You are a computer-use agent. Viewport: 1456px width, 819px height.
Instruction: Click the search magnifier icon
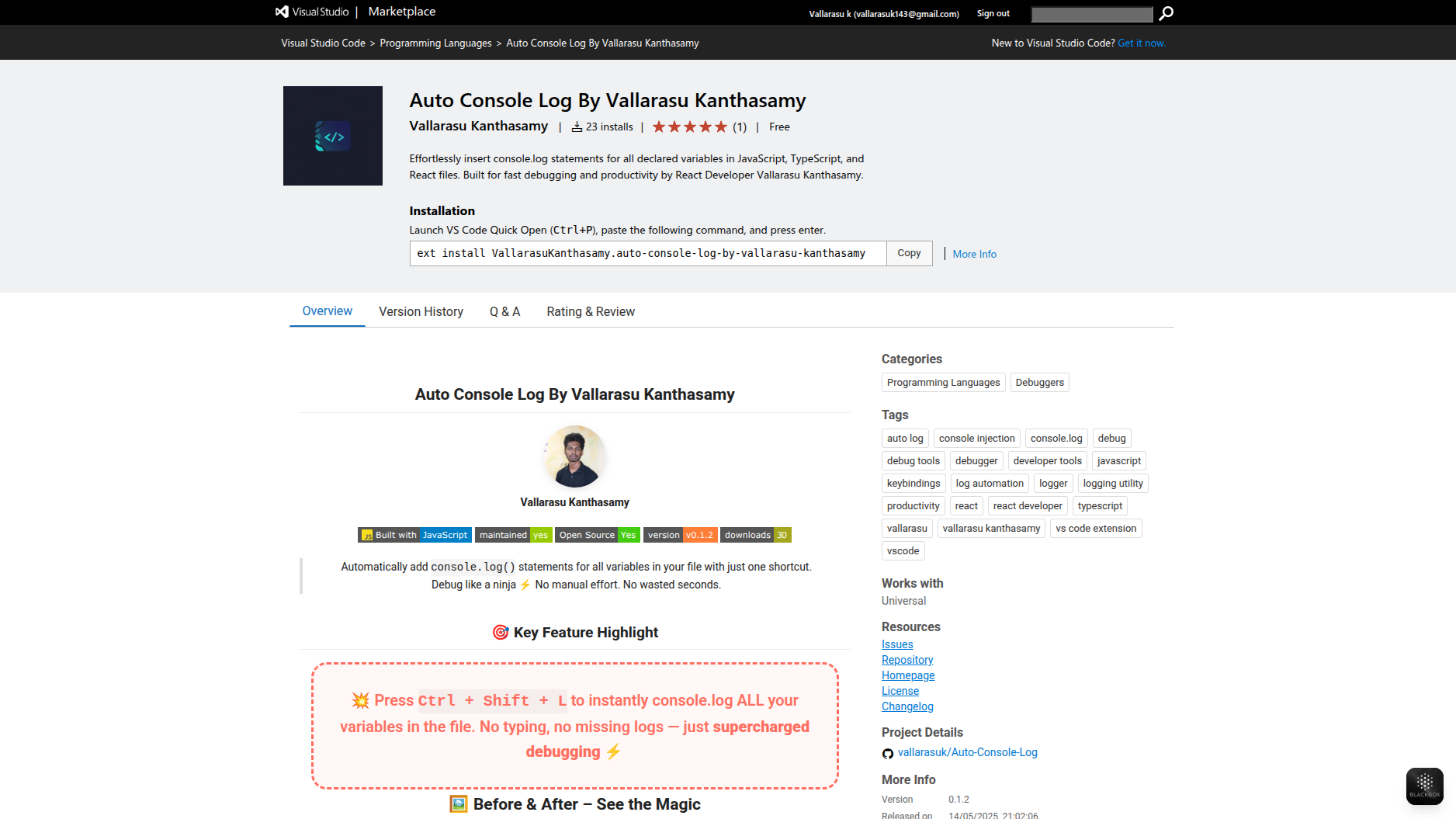[1167, 13]
